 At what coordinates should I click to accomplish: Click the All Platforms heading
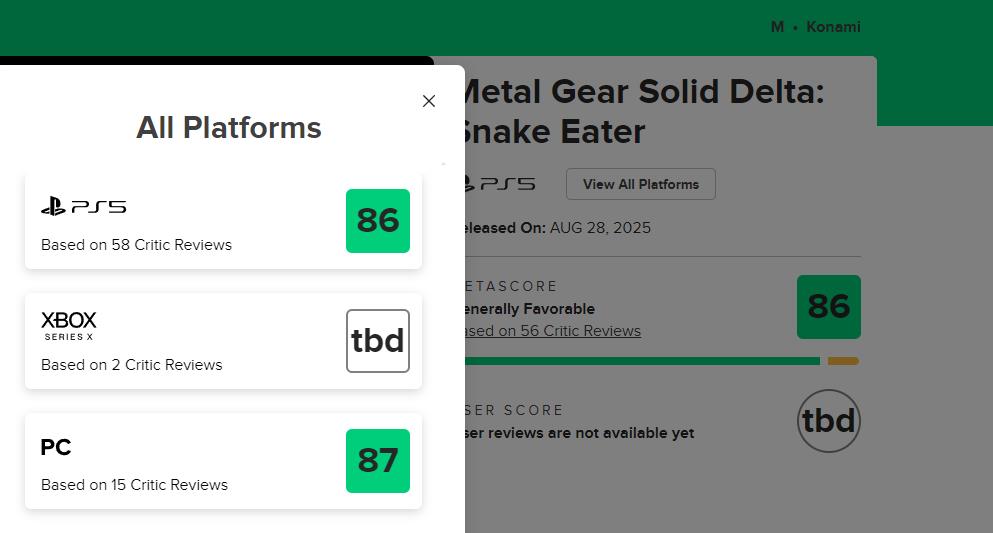[x=229, y=128]
